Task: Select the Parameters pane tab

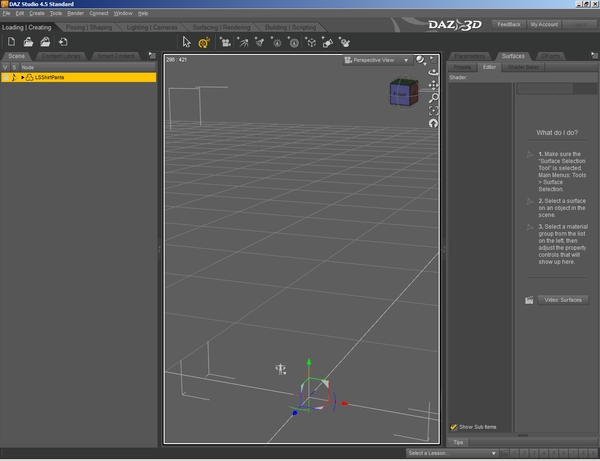Action: pos(470,56)
